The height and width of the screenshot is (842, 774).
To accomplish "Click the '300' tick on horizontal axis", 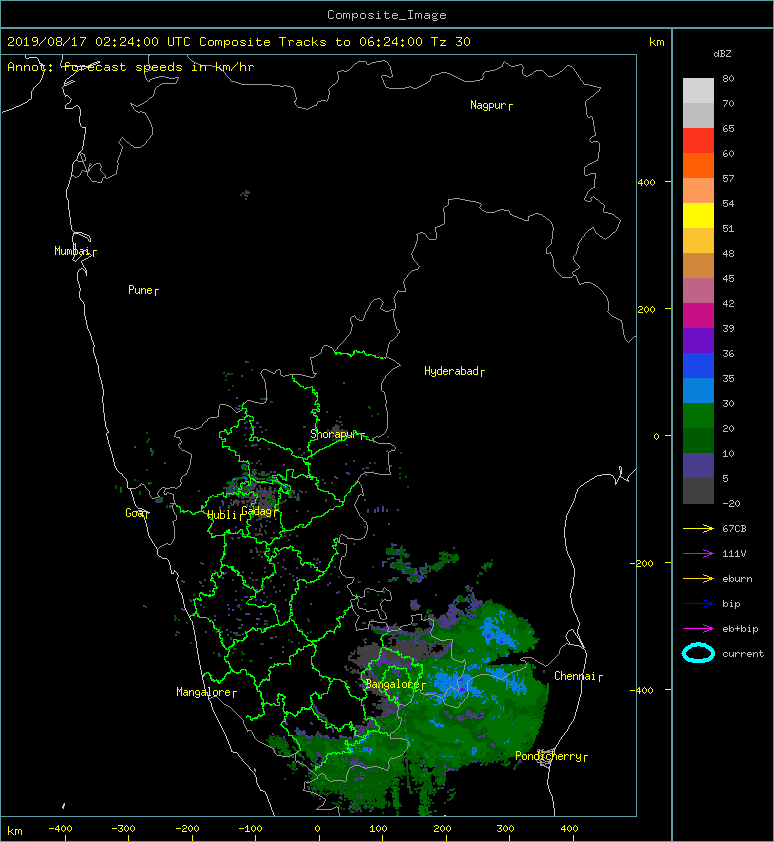I will [505, 829].
